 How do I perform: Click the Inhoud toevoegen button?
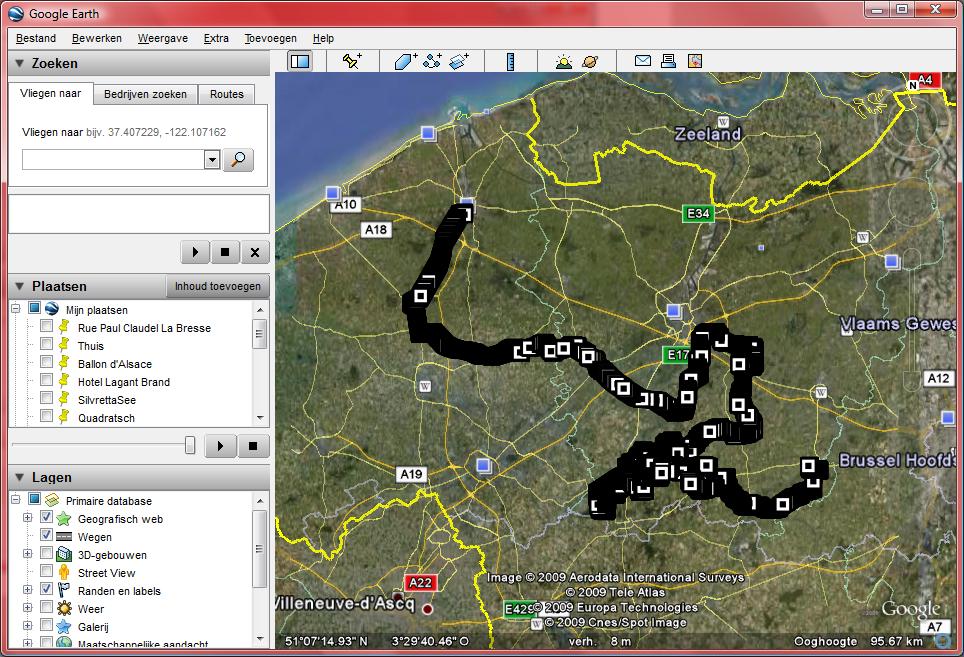218,286
